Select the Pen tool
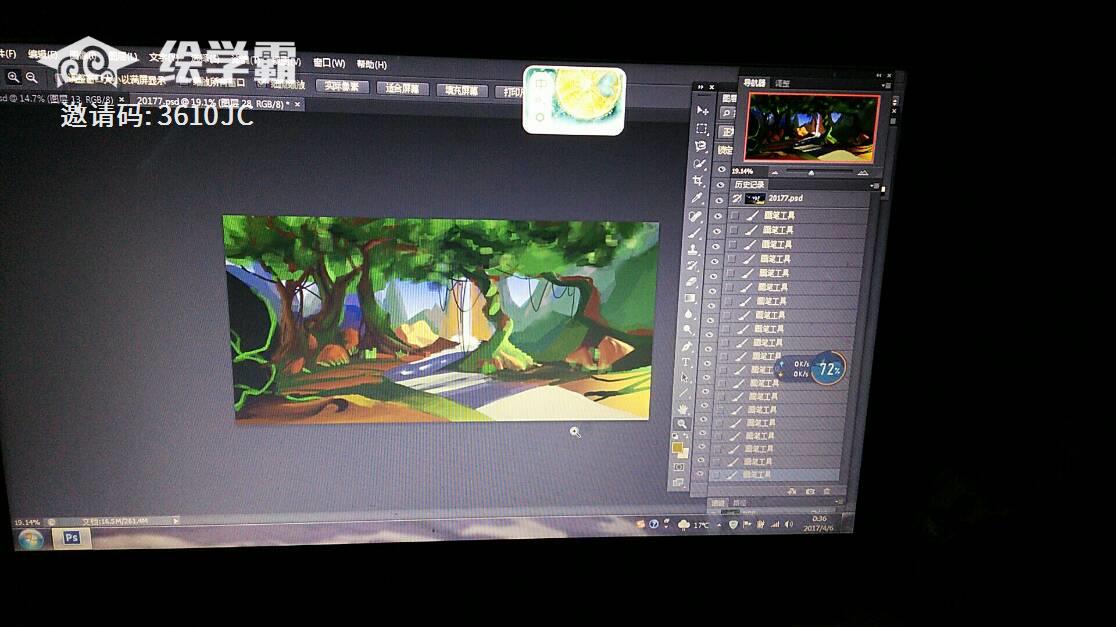Image resolution: width=1116 pixels, height=627 pixels. click(x=687, y=346)
